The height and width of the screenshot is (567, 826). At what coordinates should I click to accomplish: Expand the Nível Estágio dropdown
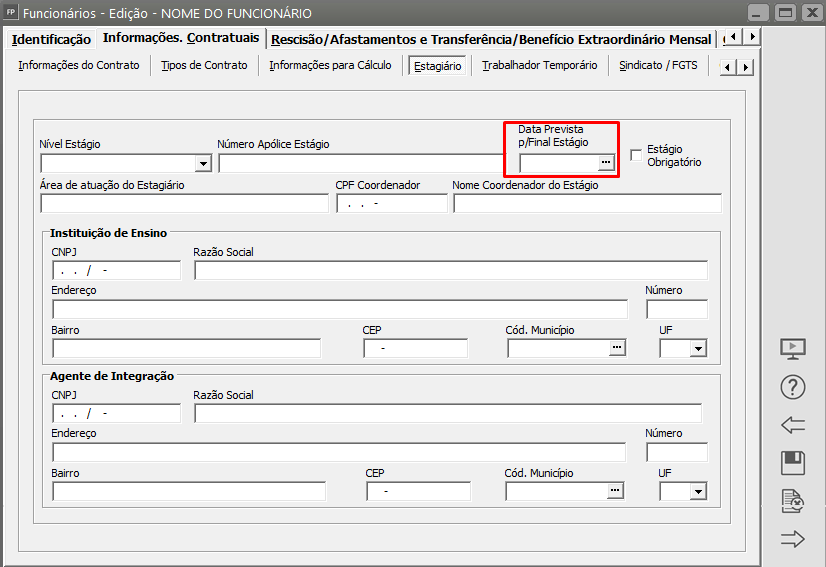coord(203,164)
